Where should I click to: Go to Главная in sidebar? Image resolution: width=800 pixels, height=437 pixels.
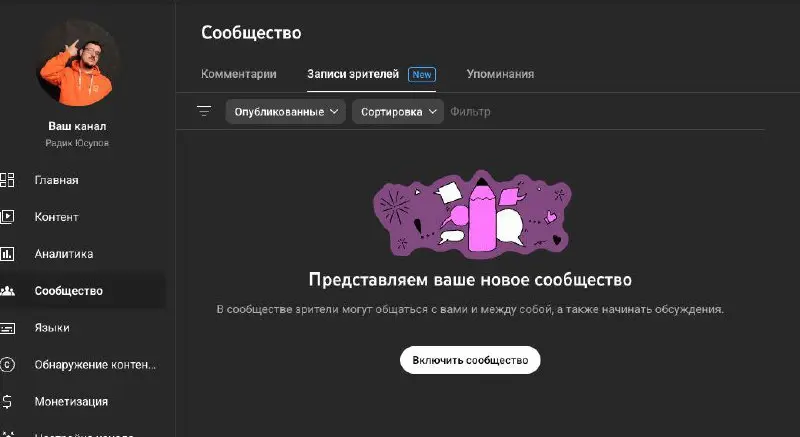pos(57,180)
